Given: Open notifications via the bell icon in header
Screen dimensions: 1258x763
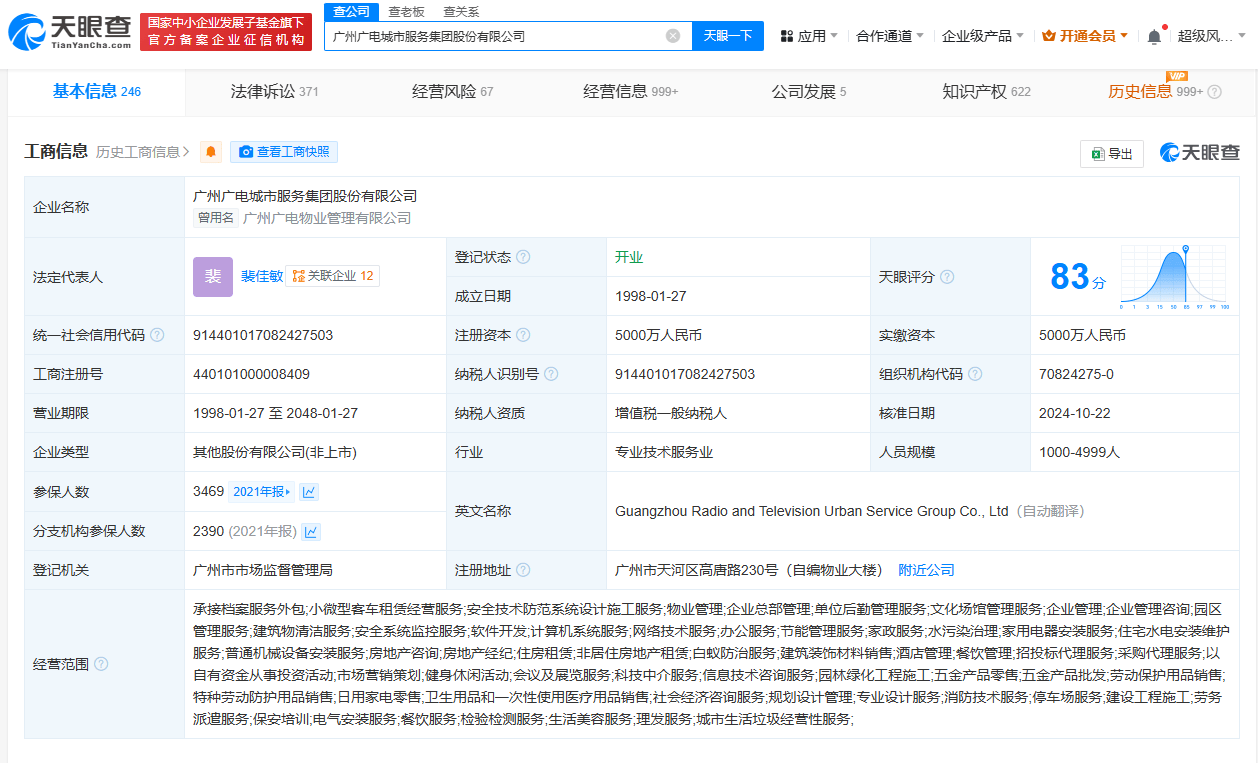Looking at the screenshot, I should [x=1154, y=36].
